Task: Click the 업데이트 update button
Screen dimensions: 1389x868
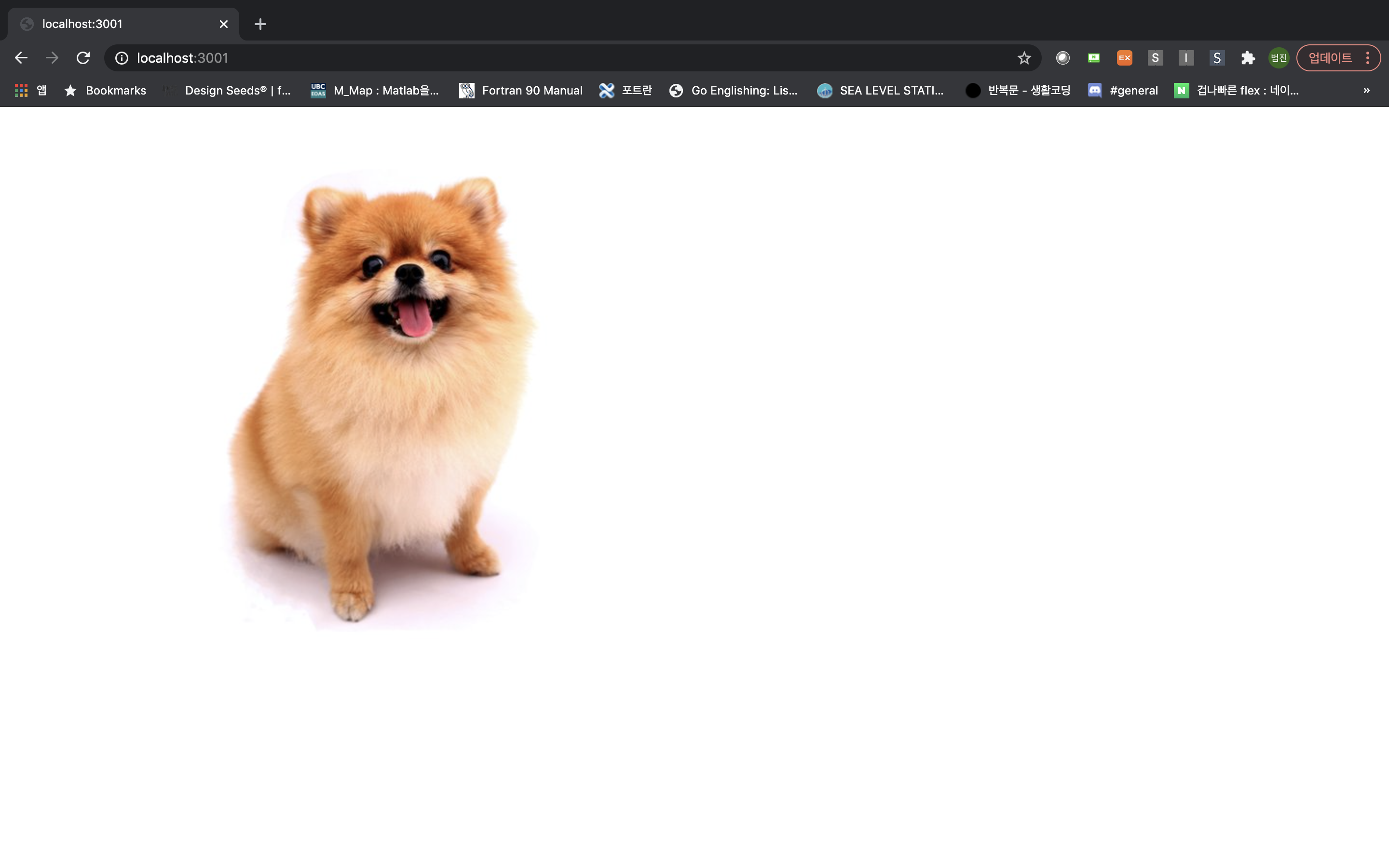Action: tap(1329, 58)
